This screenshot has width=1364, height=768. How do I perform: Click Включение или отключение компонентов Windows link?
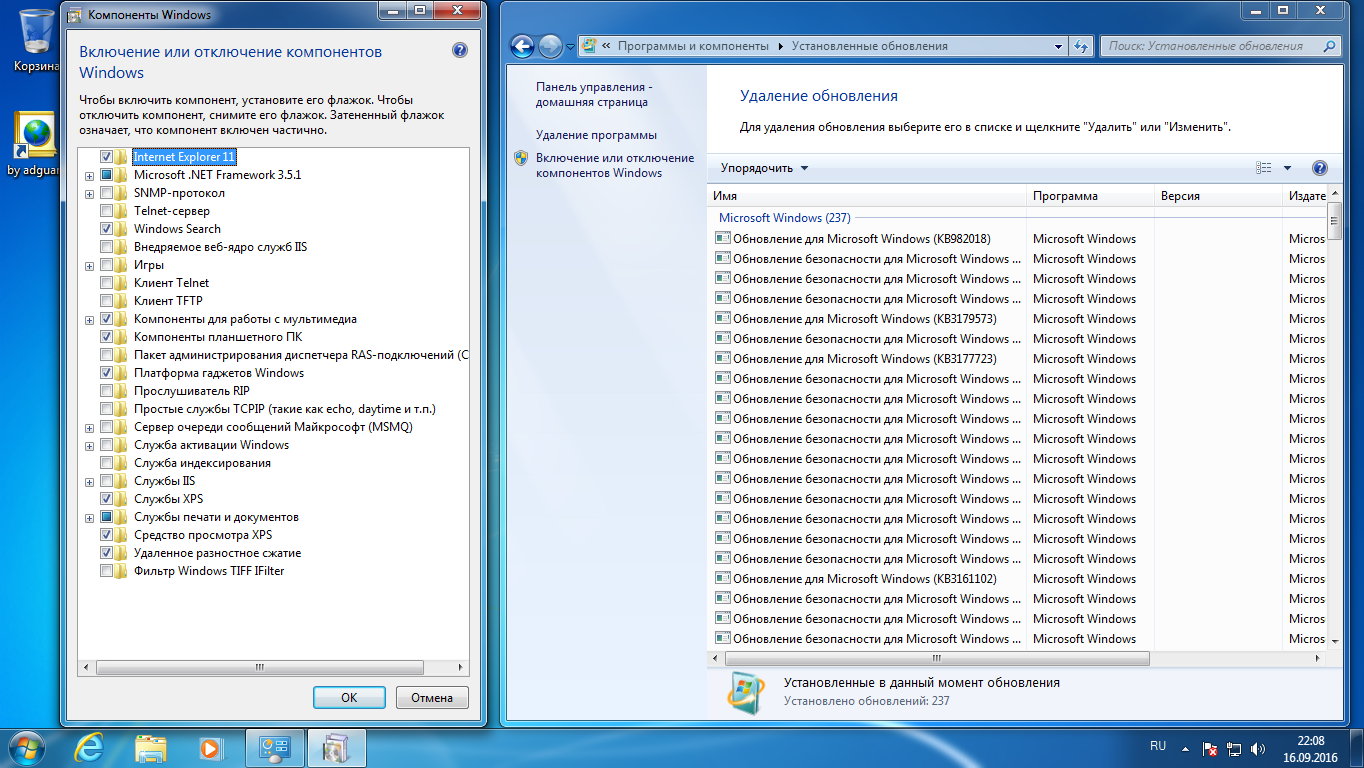615,165
